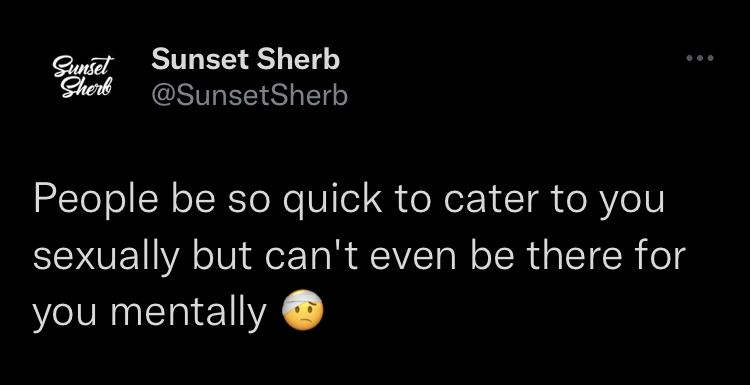Open the Sunset Sherb profile avatar
750x385 pixels.
tap(83, 77)
